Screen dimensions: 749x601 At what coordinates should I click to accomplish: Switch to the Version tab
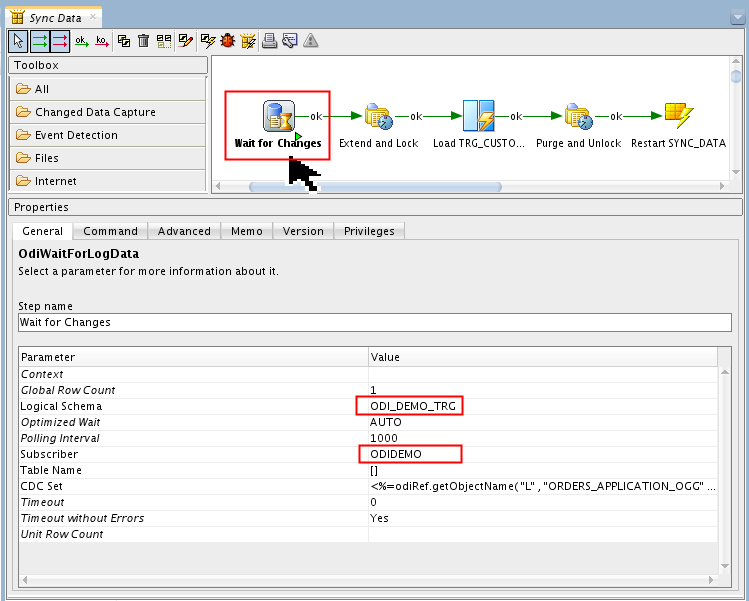(303, 231)
